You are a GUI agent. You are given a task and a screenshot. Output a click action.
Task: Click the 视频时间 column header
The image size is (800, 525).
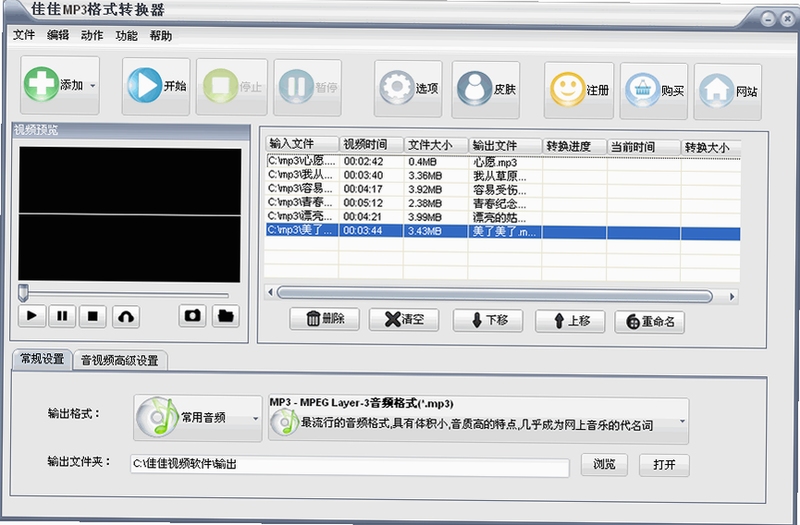pos(371,144)
